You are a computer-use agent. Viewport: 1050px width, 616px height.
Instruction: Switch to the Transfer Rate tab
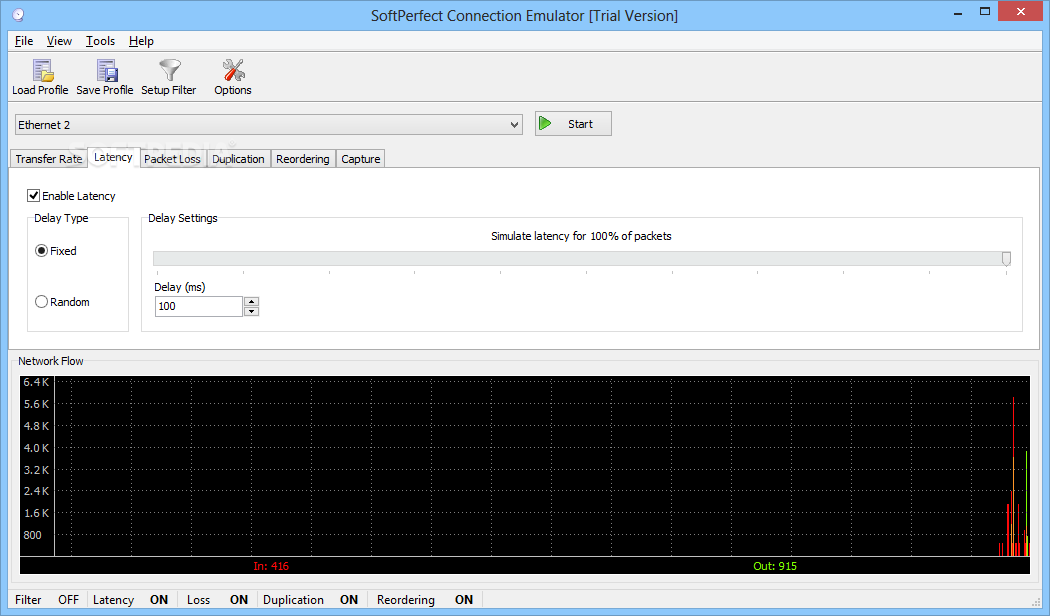click(49, 159)
